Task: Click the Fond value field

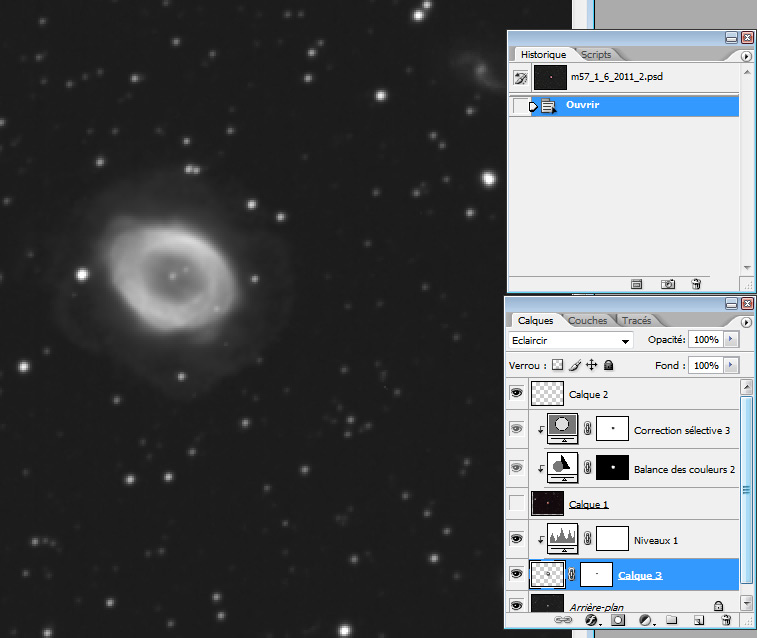Action: [706, 365]
